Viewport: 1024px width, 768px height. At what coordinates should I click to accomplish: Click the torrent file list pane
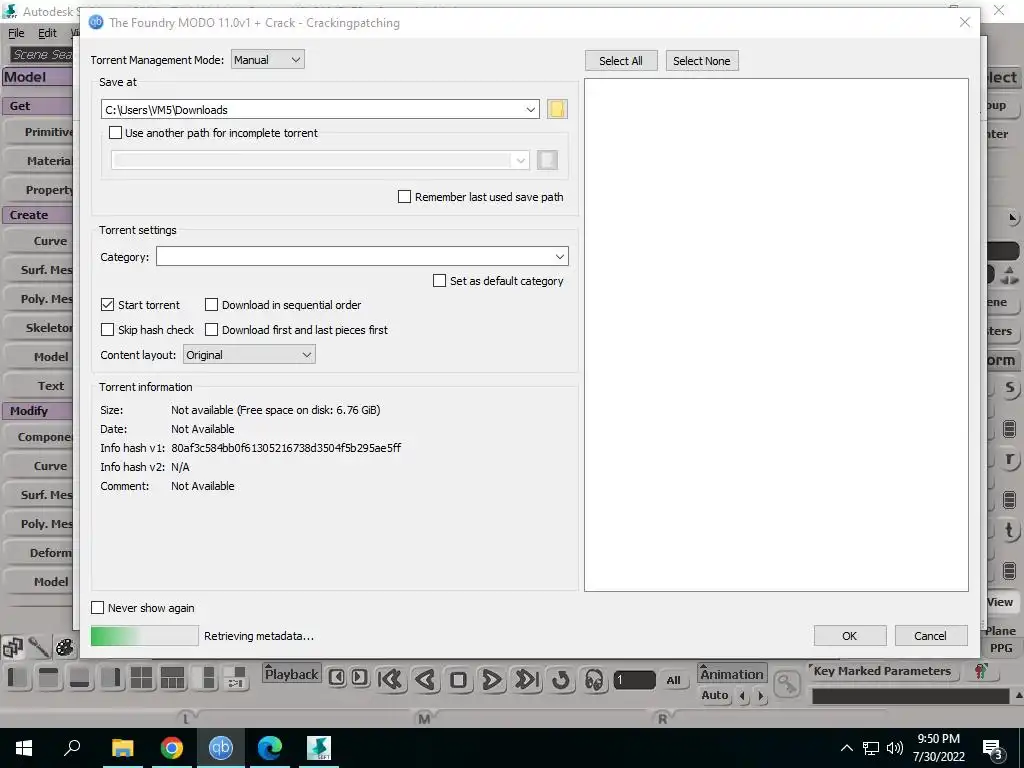pos(776,335)
